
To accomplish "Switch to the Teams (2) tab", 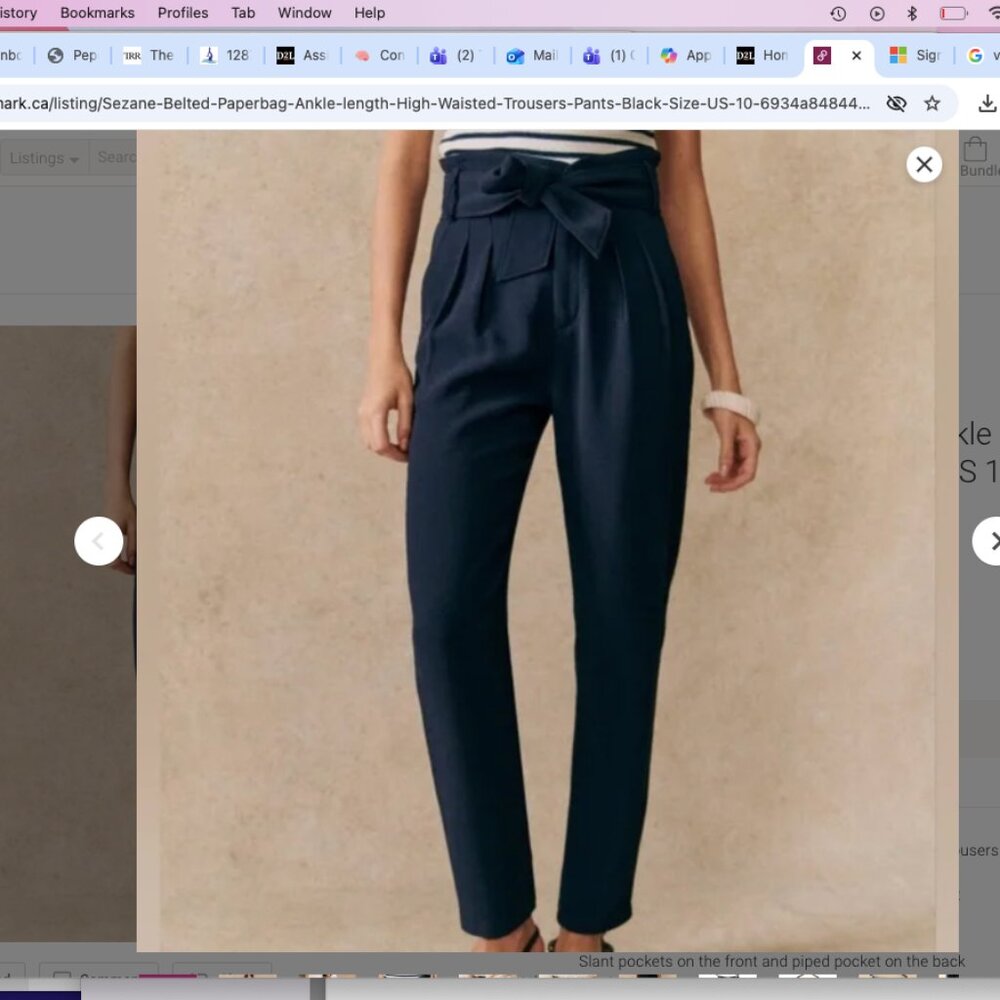I will click(455, 55).
